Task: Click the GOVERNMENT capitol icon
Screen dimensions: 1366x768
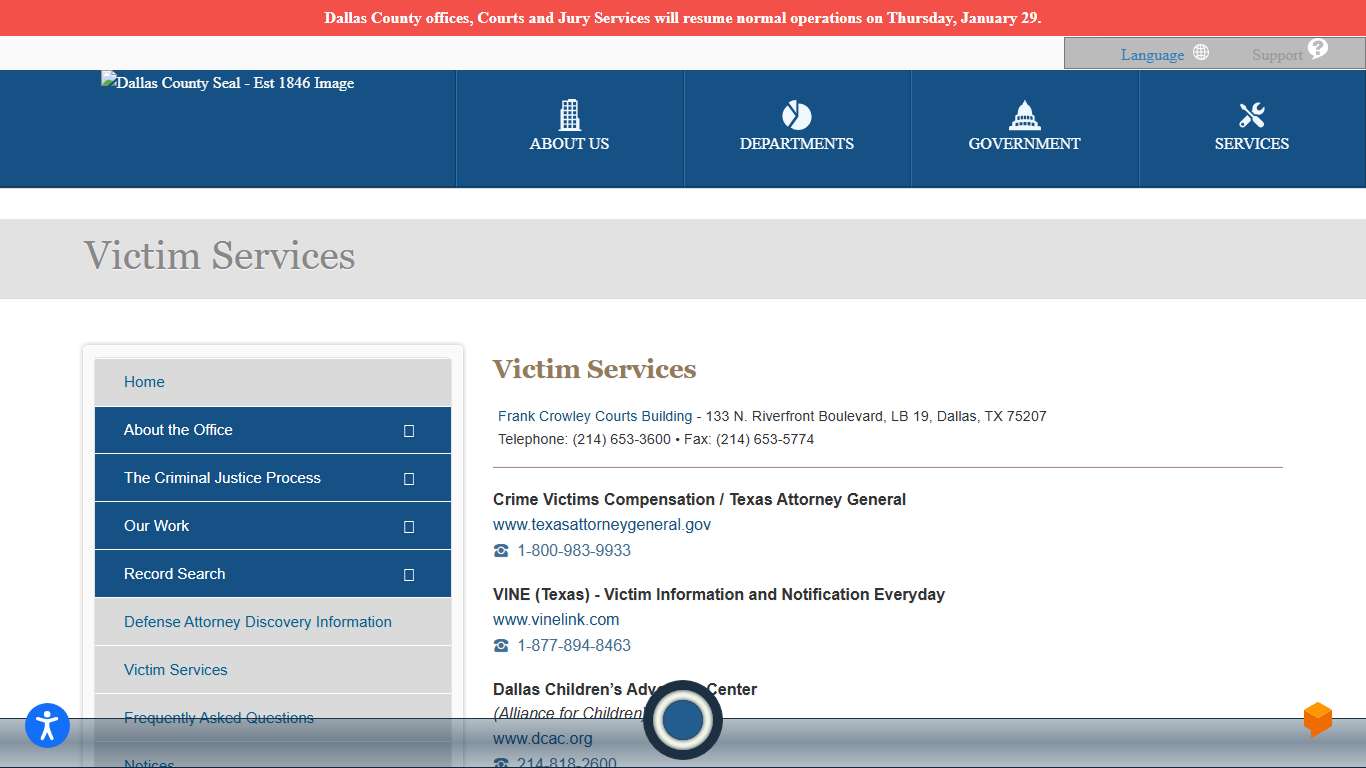Action: [1024, 114]
